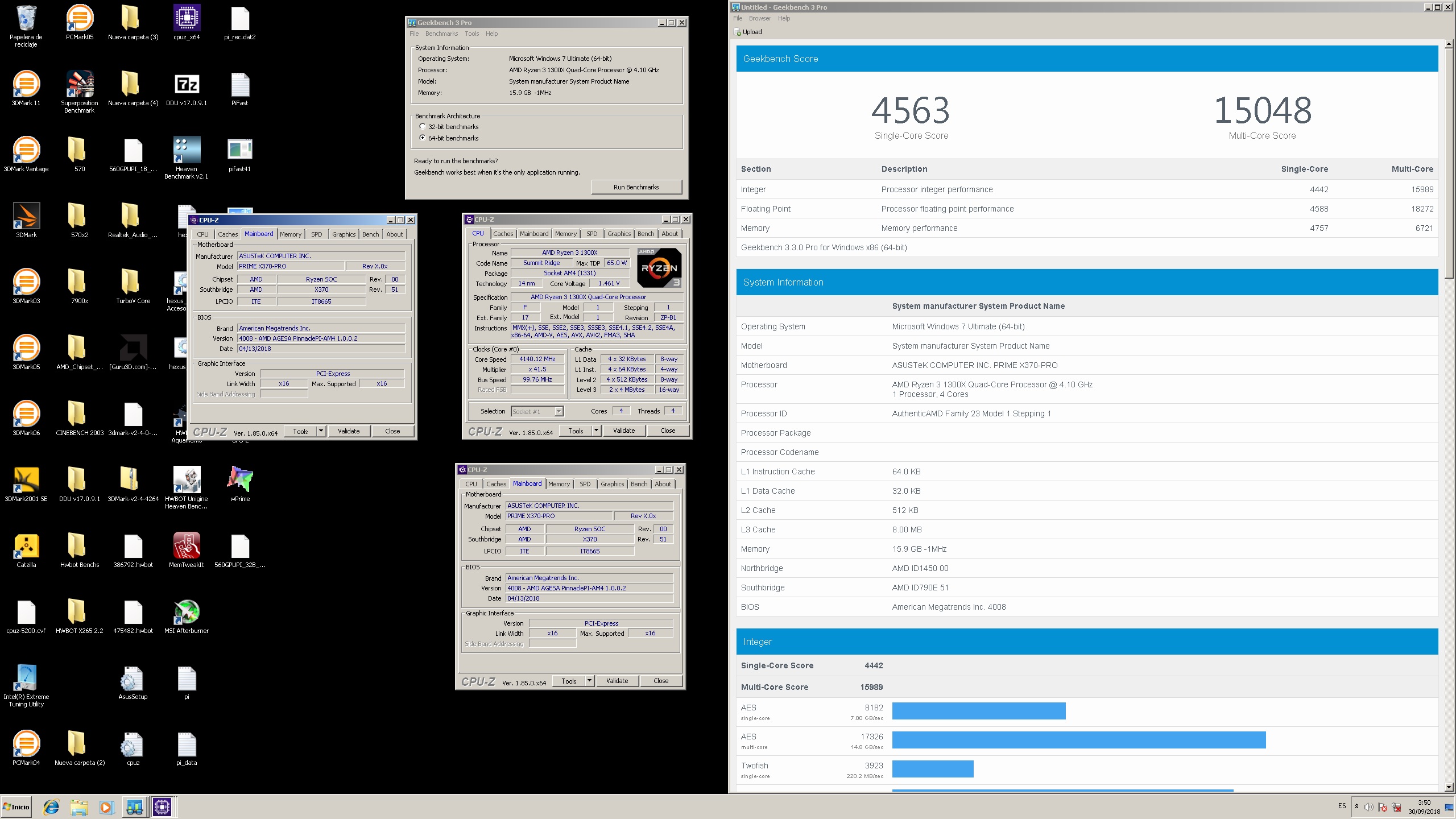Select the MSI Afterburner shortcut
This screenshot has width=1456, height=819.
(187, 616)
